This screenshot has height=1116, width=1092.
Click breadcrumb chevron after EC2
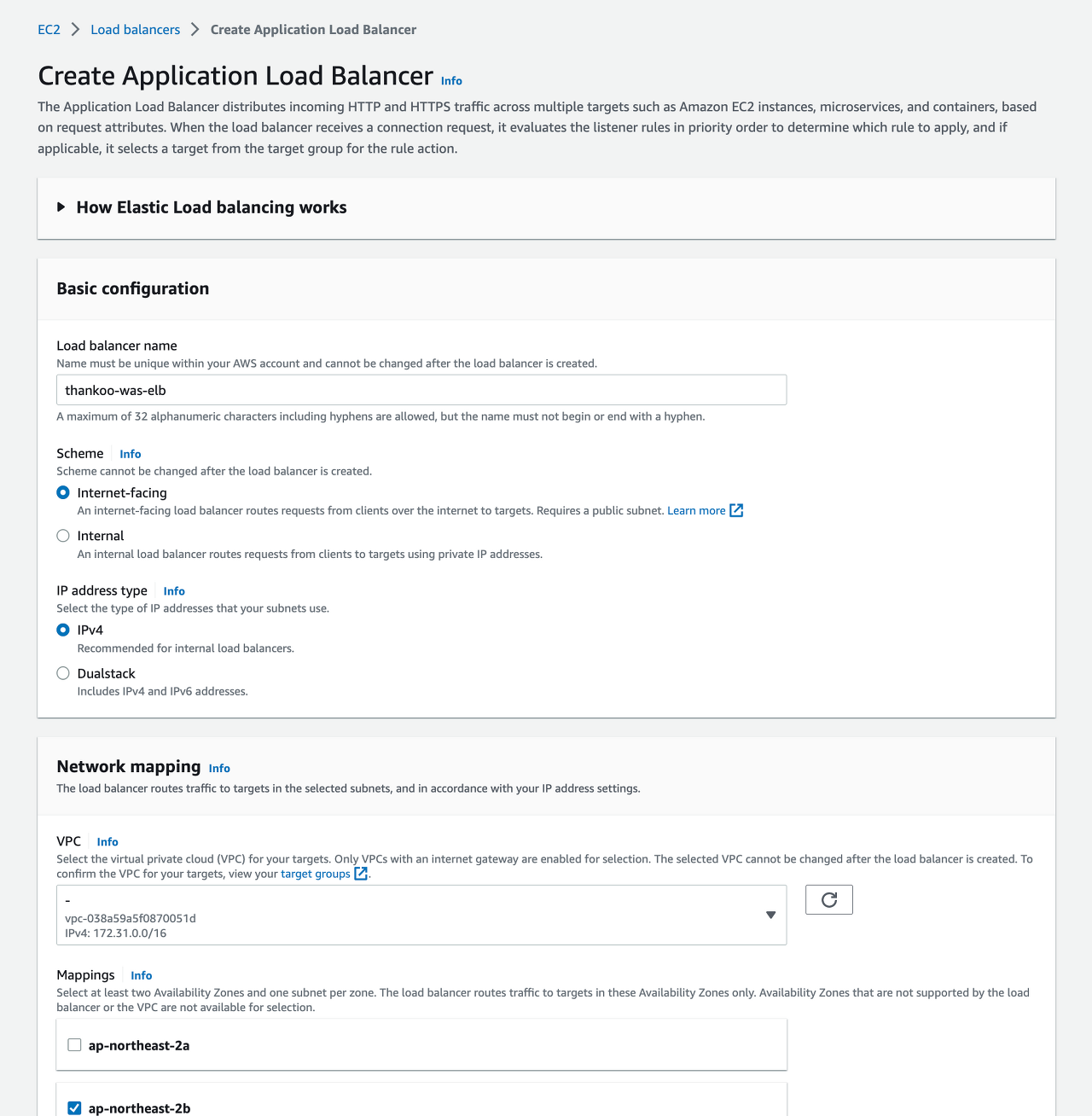coord(75,30)
